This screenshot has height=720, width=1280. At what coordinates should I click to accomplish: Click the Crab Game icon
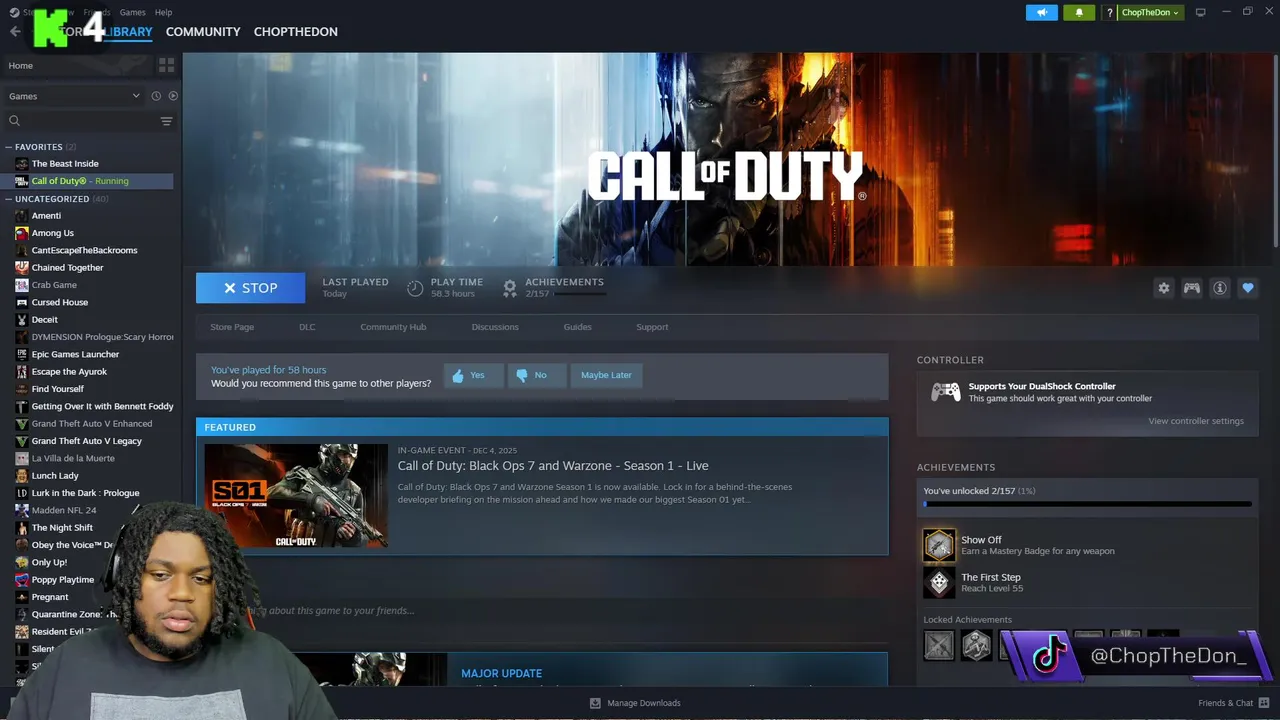22,285
